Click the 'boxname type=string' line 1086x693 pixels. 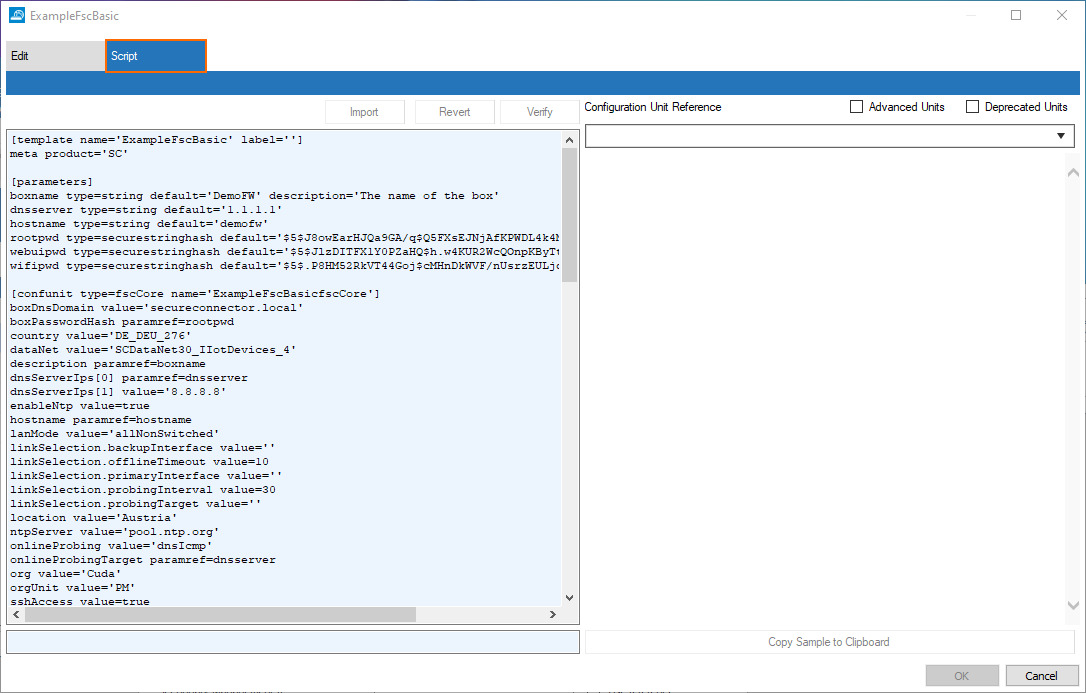point(255,196)
